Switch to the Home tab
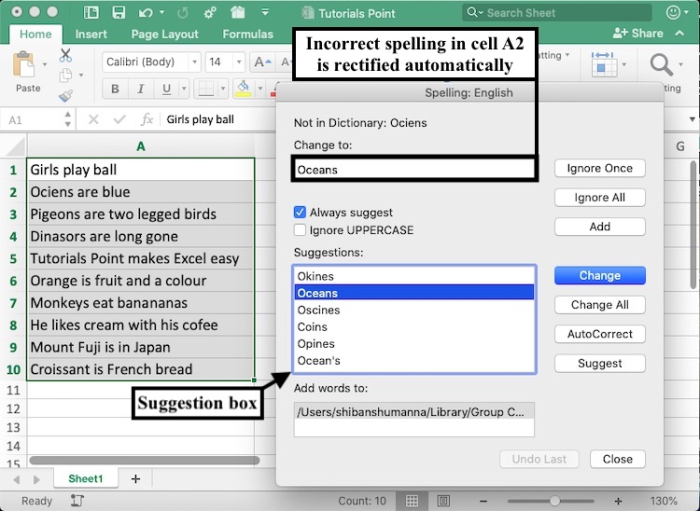Image resolution: width=700 pixels, height=511 pixels. (x=36, y=34)
